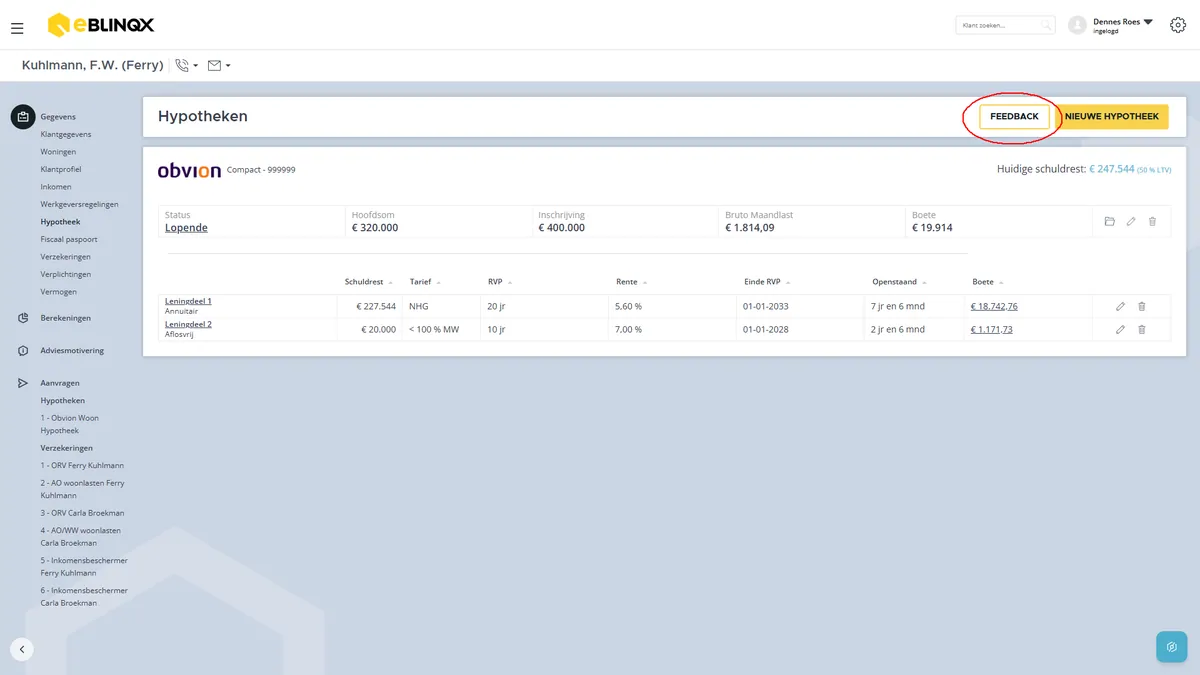Click the Adviesmotivering info icon

[23, 351]
